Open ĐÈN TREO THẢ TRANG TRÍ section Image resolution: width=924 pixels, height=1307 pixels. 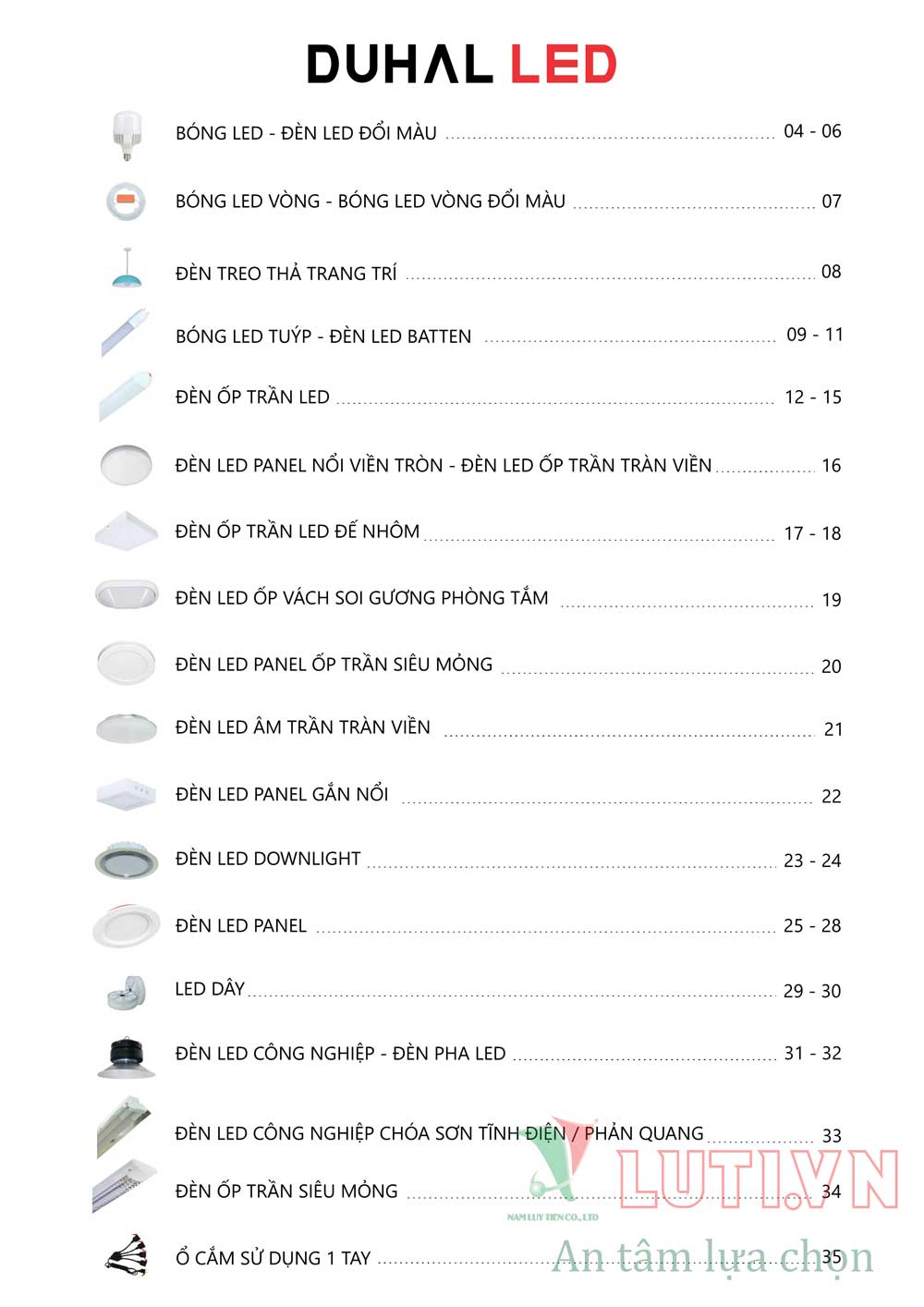point(286,274)
